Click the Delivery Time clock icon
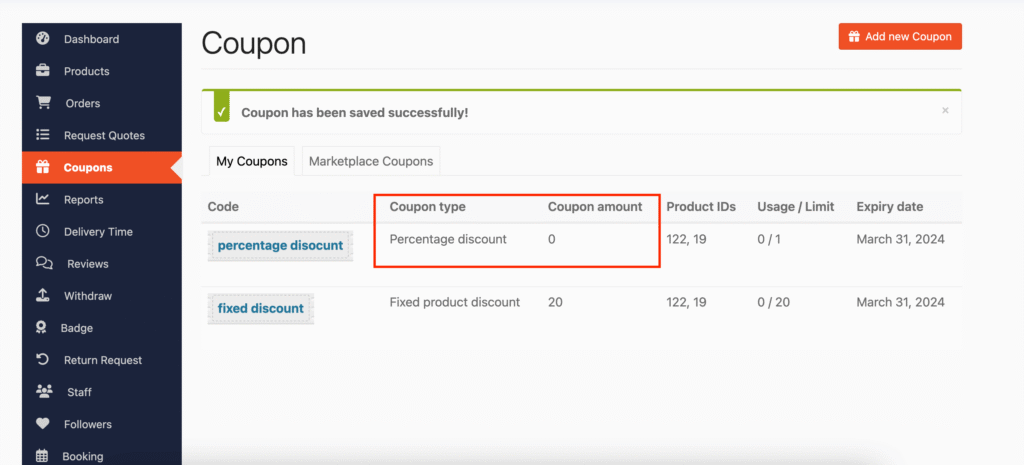This screenshot has width=1024, height=465. [x=43, y=231]
